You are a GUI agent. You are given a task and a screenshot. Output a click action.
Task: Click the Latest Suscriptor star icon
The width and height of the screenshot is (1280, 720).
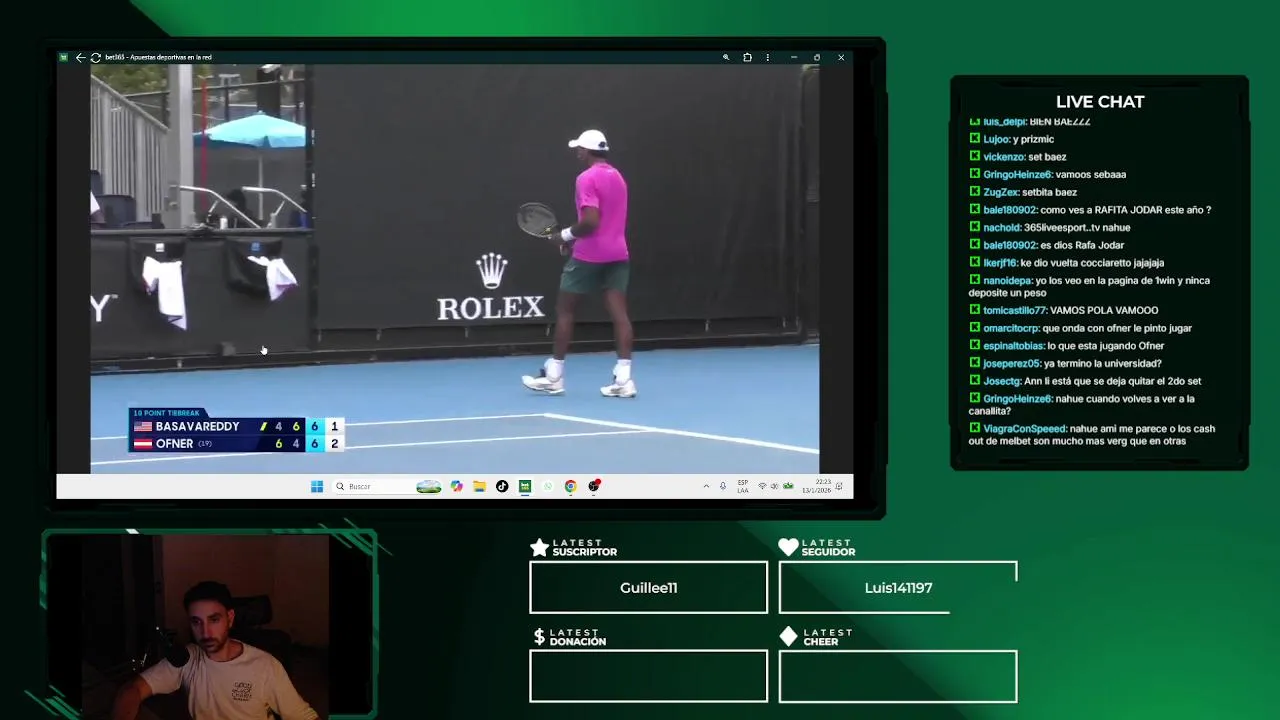(539, 547)
